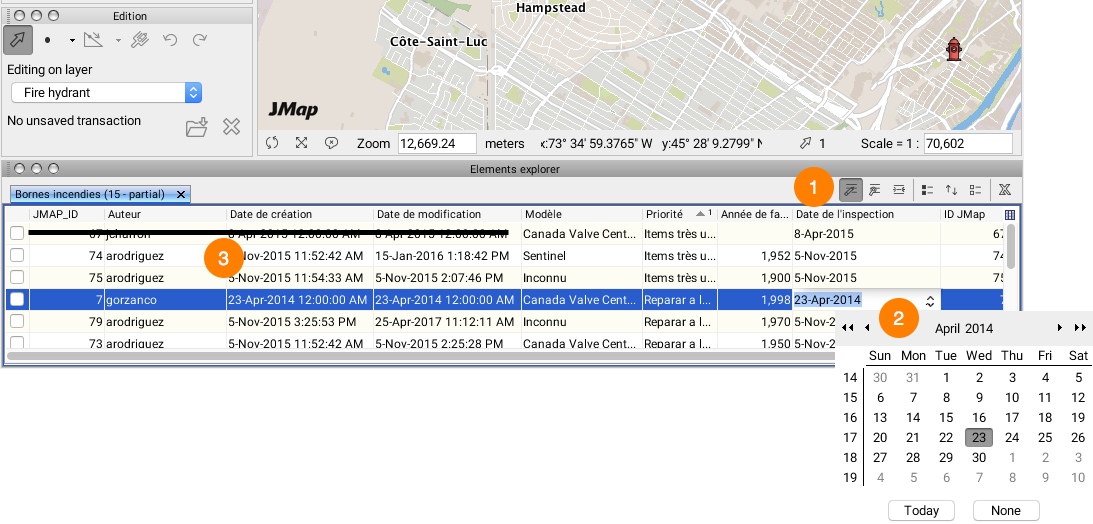1093x524 pixels.
Task: Tick the checkbox of the gorzanco row
Action: 16,300
